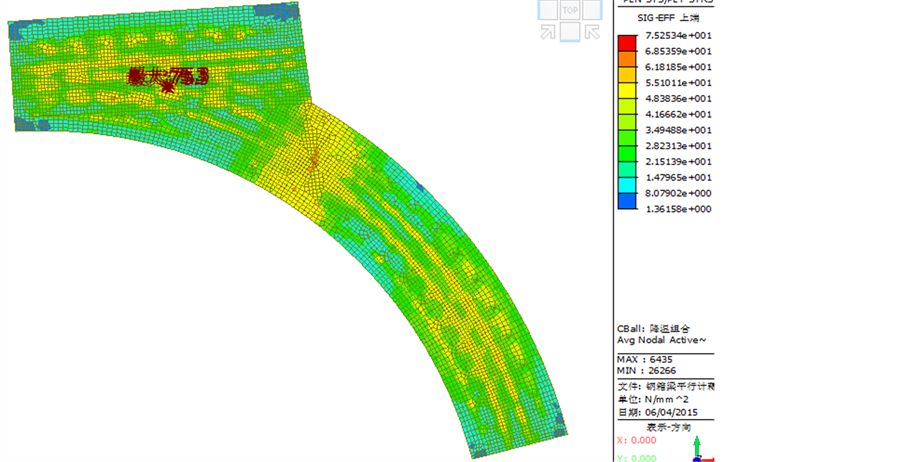The height and width of the screenshot is (462, 903).
Task: Click the TOP face of the view cube
Action: pos(569,10)
